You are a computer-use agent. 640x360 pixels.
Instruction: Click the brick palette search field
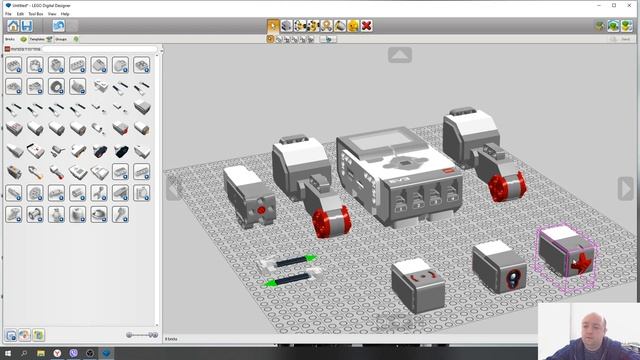(x=99, y=49)
